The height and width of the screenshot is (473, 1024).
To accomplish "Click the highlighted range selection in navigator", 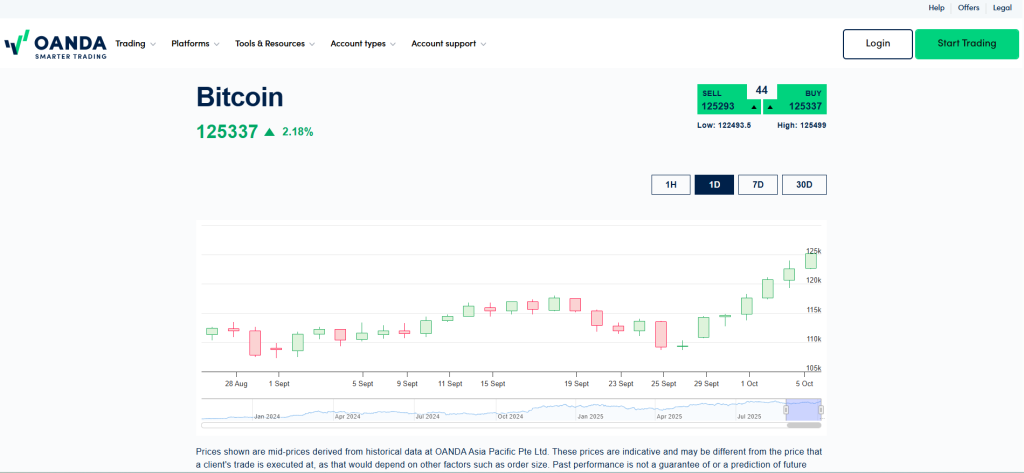I will coord(803,409).
